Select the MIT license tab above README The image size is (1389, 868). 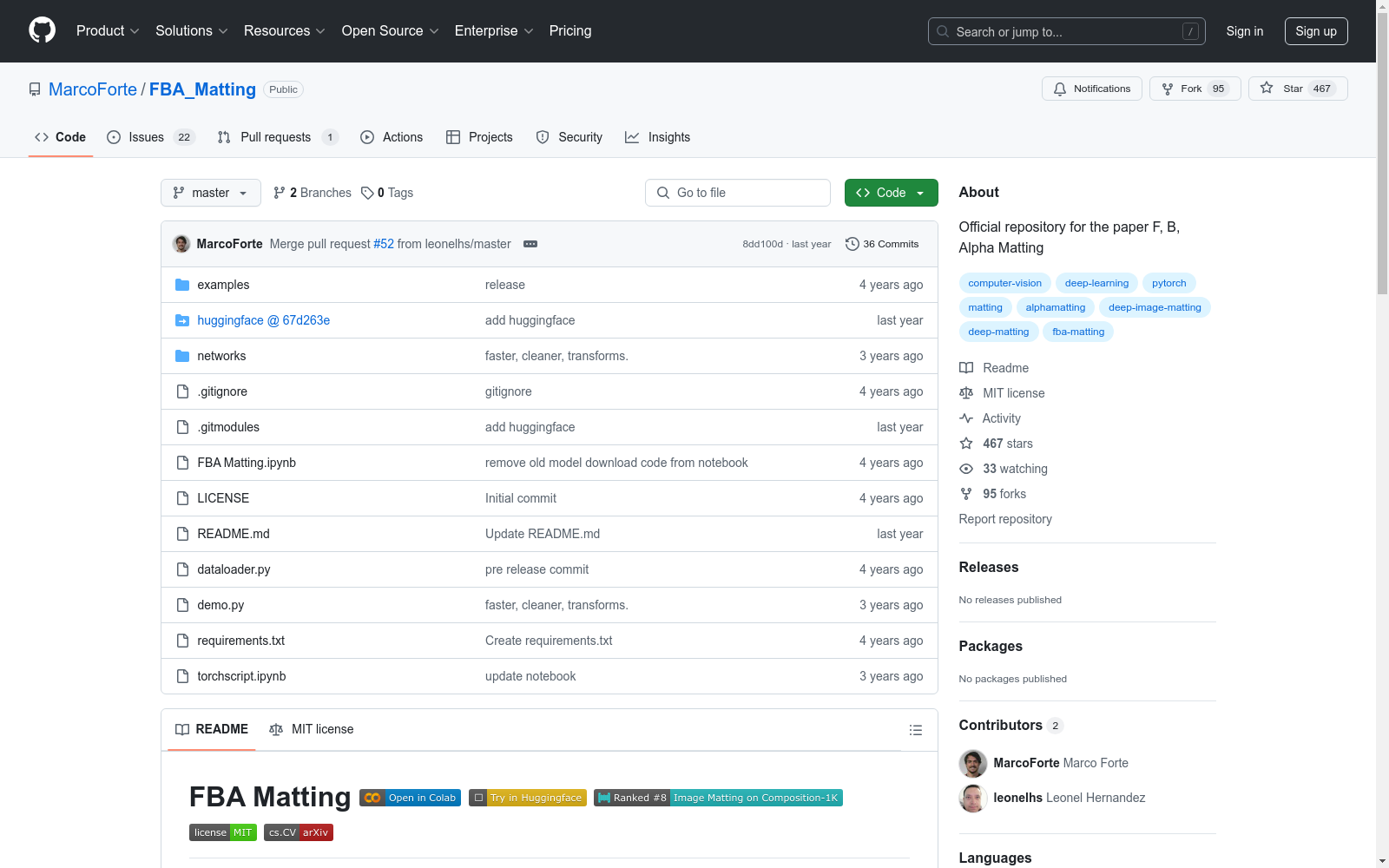click(x=312, y=729)
